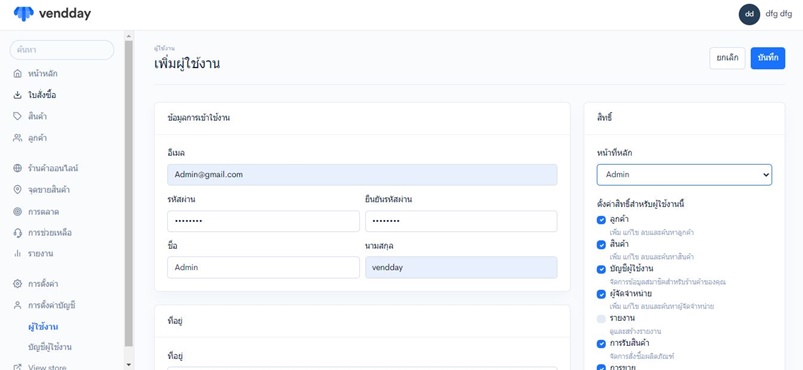The width and height of the screenshot is (803, 370).
Task: Open the หน้าที่หลัก Admin dropdown
Action: click(684, 175)
